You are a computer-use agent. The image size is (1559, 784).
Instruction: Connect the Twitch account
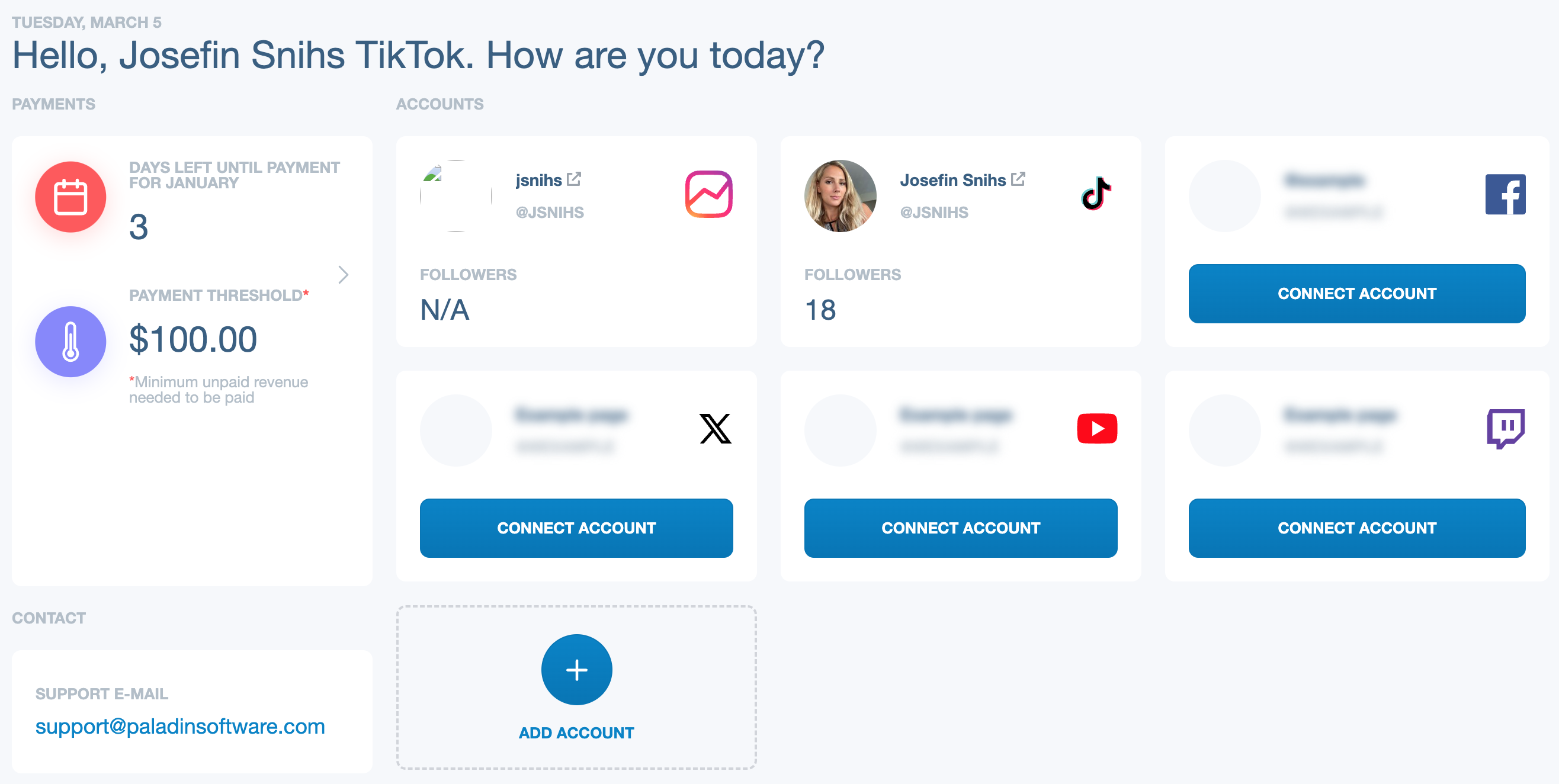(x=1357, y=527)
